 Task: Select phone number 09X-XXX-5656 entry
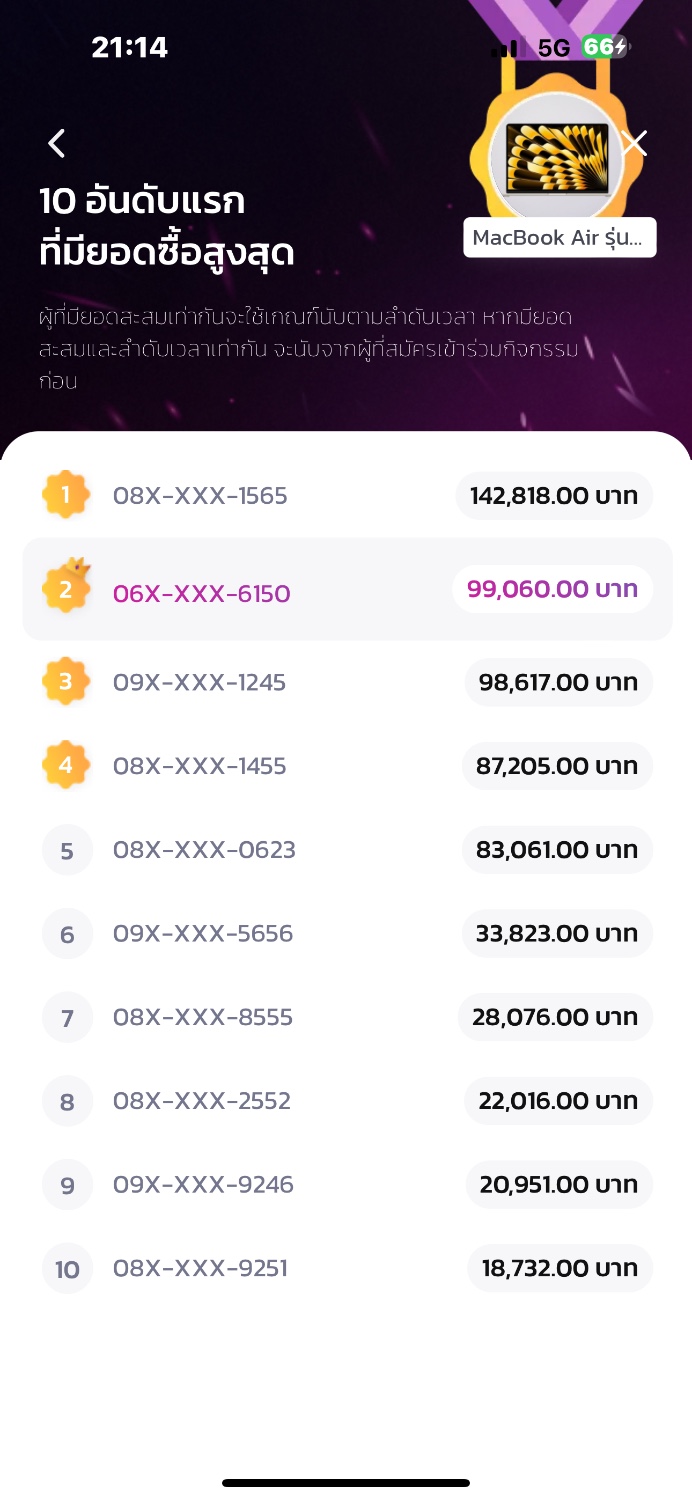203,933
